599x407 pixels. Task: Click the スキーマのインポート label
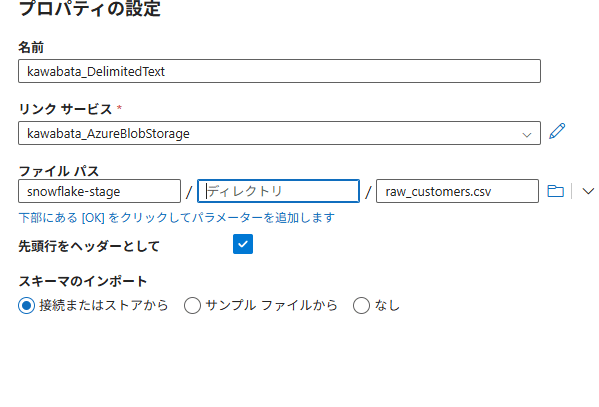click(x=83, y=281)
